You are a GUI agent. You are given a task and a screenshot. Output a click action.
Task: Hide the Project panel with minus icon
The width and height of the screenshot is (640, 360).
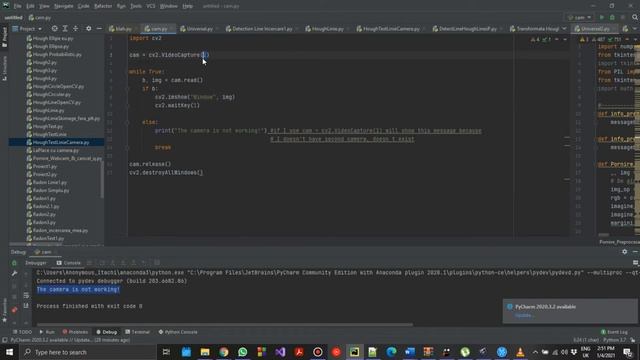pyautogui.click(x=99, y=29)
